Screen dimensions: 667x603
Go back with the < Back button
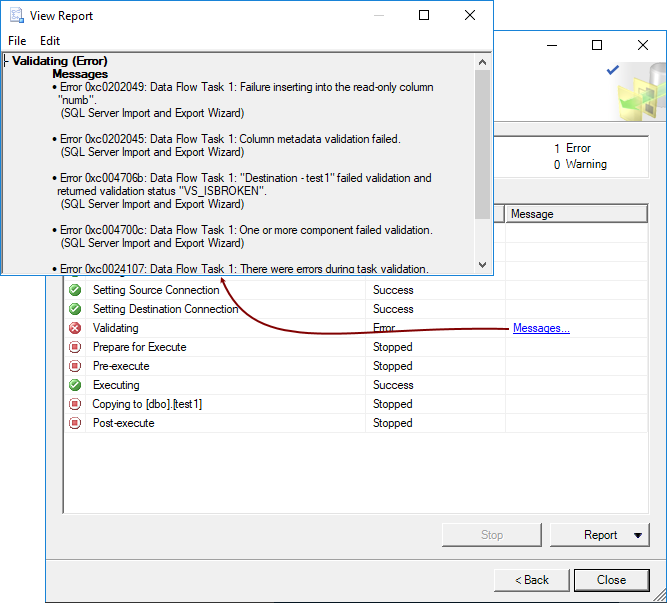click(532, 580)
